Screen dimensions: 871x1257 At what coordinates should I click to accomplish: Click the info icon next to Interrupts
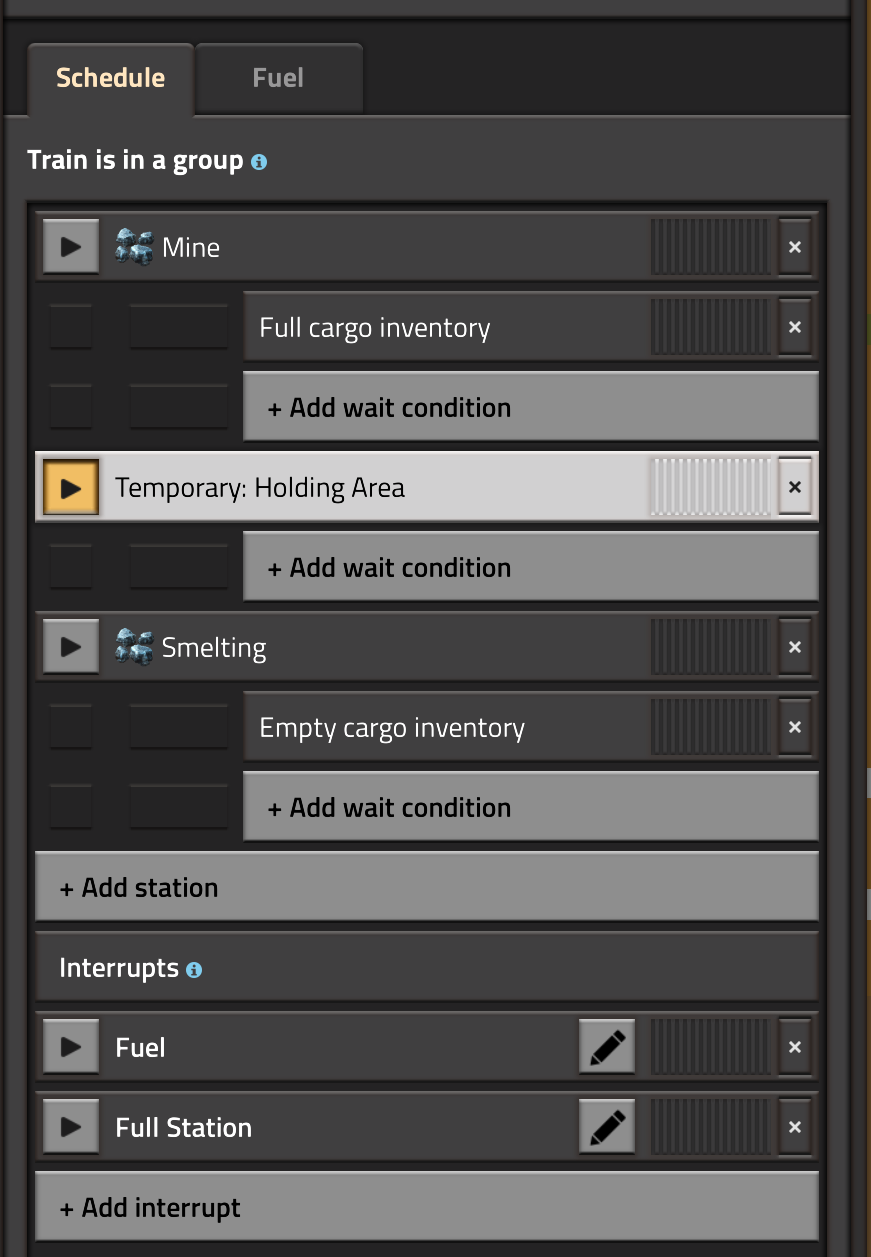point(194,969)
